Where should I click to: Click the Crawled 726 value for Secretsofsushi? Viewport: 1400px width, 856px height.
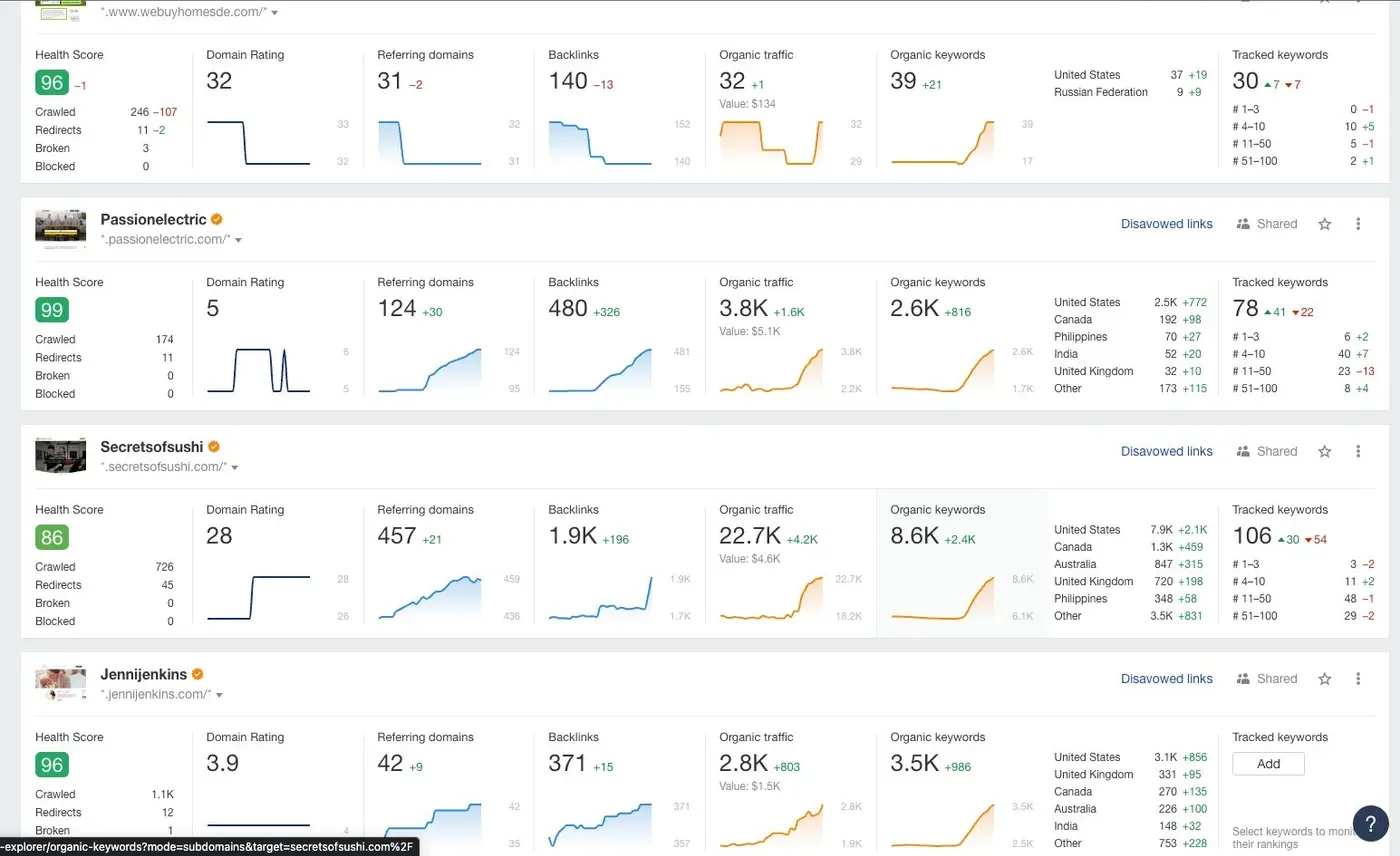(x=164, y=567)
